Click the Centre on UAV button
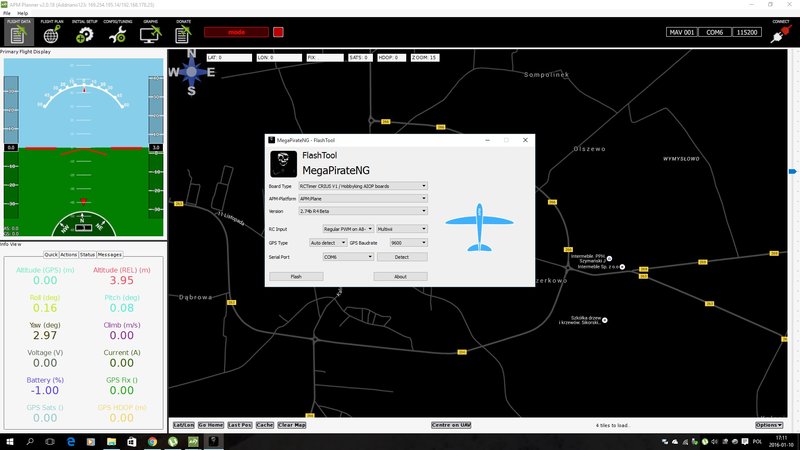The height and width of the screenshot is (450, 800). [451, 425]
